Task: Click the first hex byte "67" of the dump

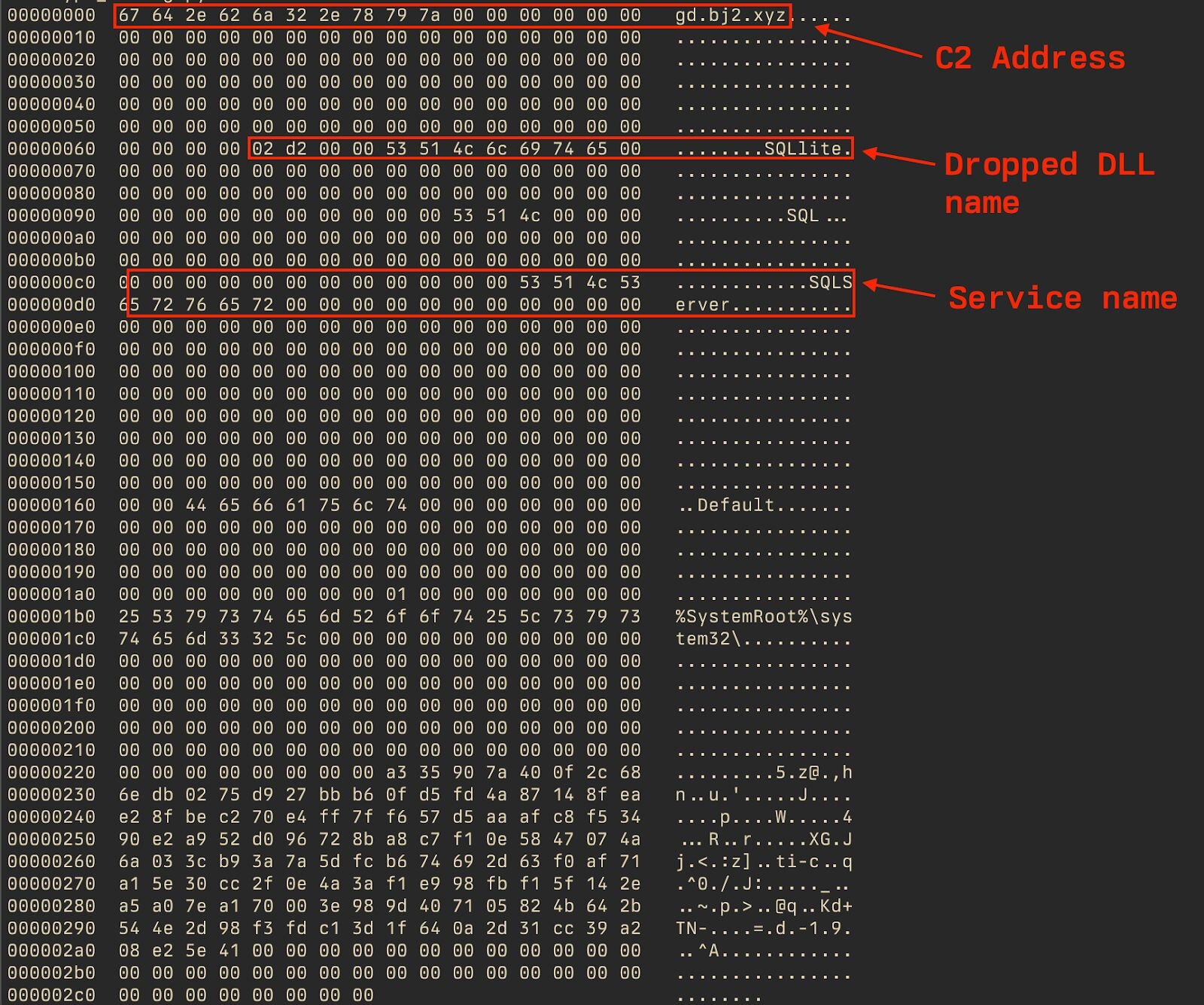Action: [129, 16]
